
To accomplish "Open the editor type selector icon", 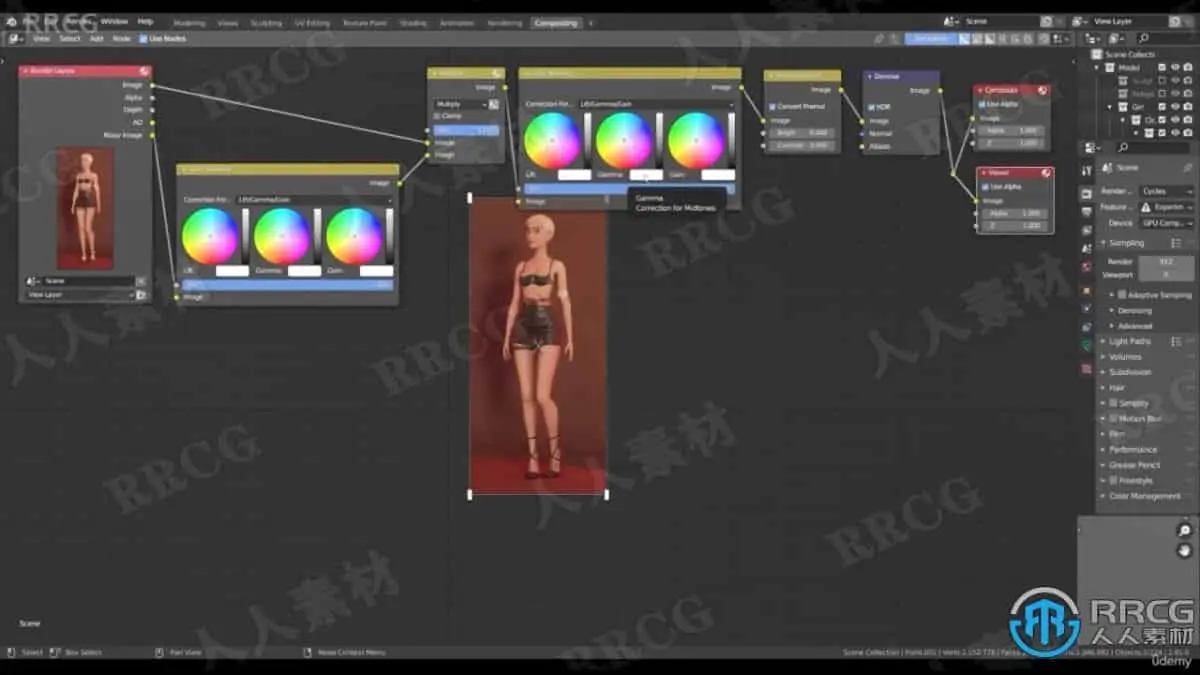I will [17, 38].
